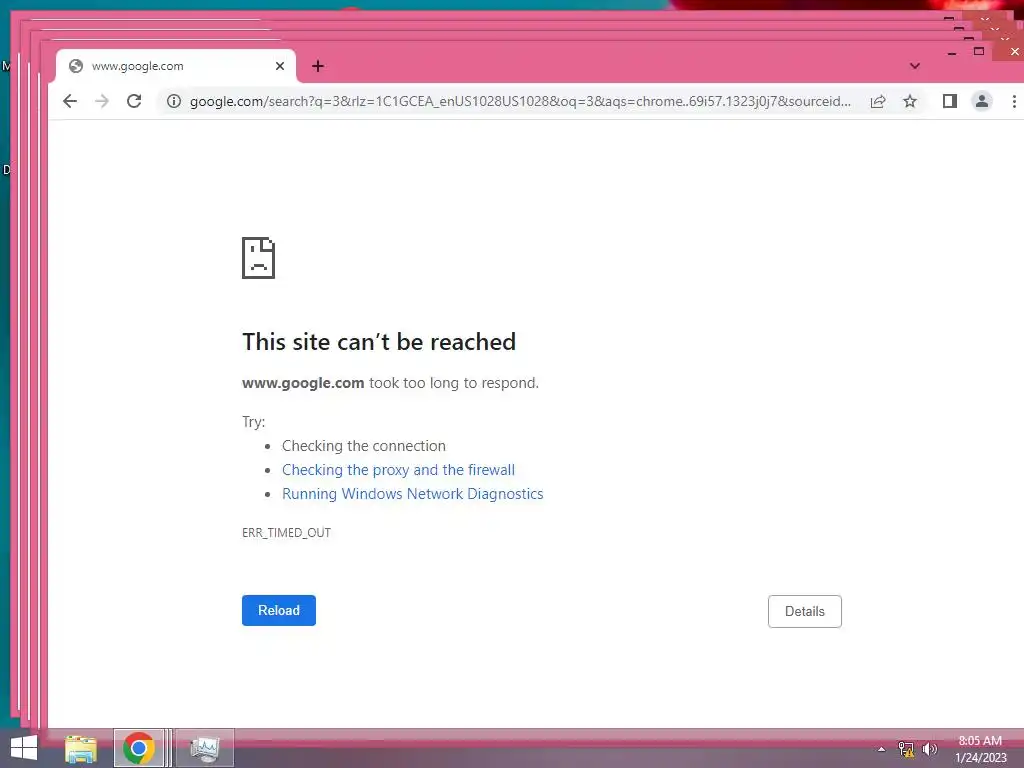Bookmark this tab with star icon

click(x=910, y=101)
